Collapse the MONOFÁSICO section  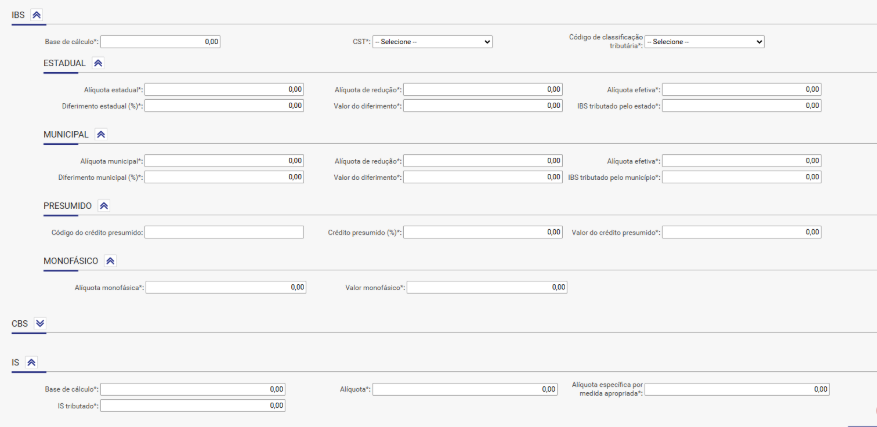coord(110,261)
